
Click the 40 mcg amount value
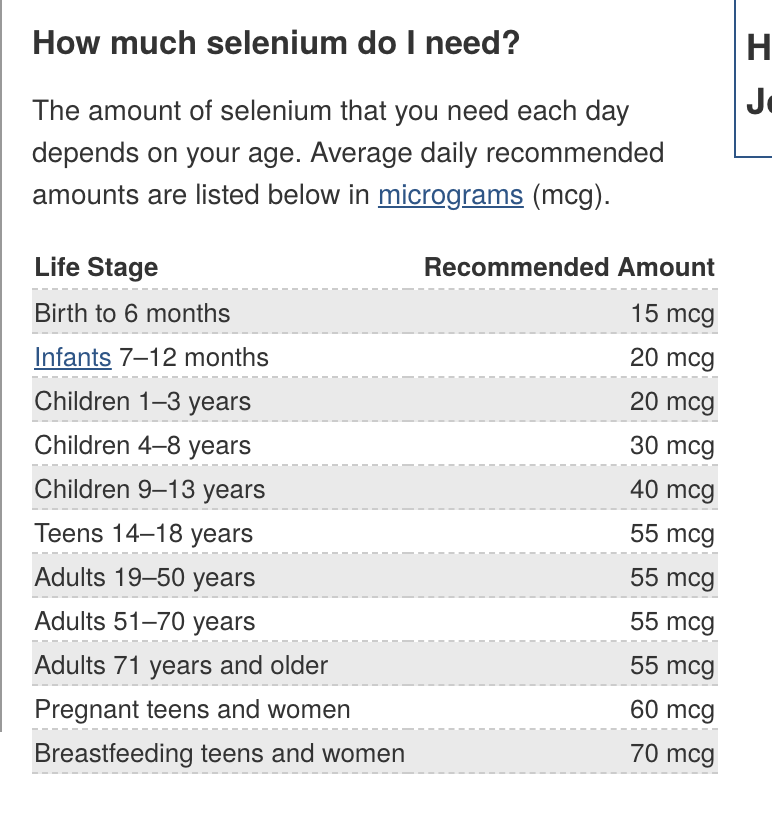pos(672,490)
